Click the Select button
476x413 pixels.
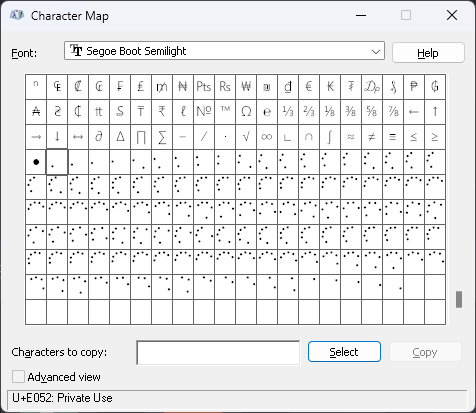click(344, 352)
